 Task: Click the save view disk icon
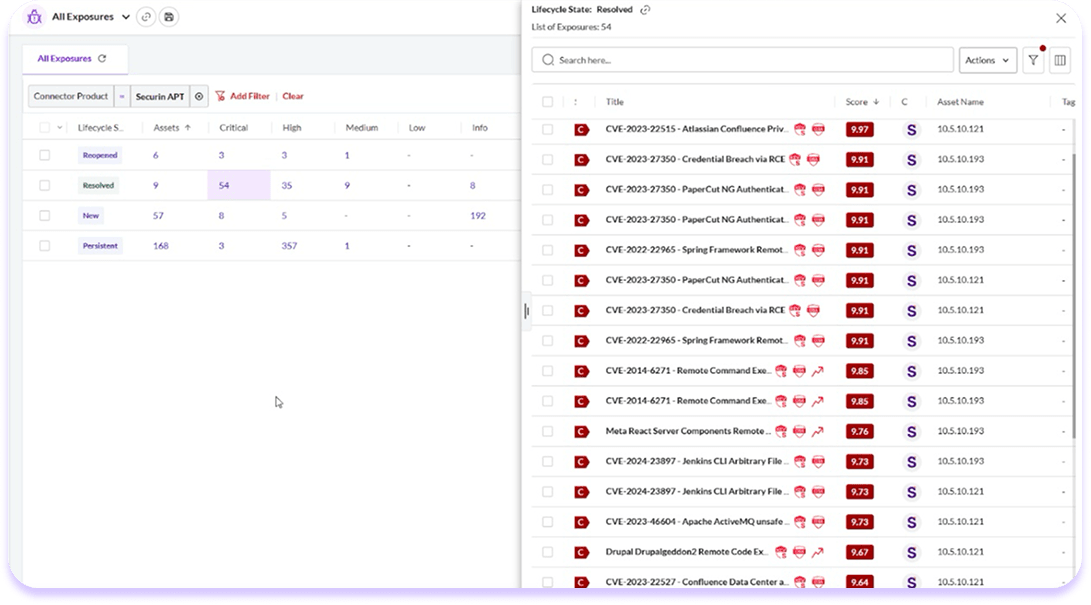click(x=169, y=17)
